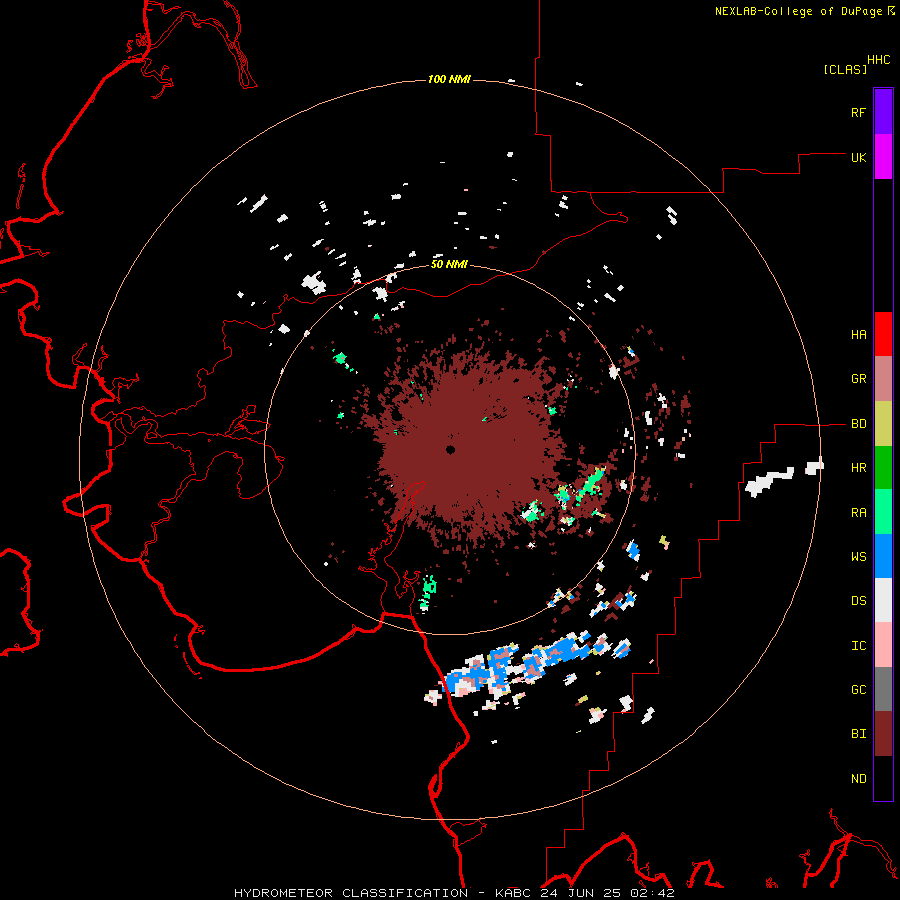
Task: Click the UK magenta legend swatch
Action: click(883, 157)
